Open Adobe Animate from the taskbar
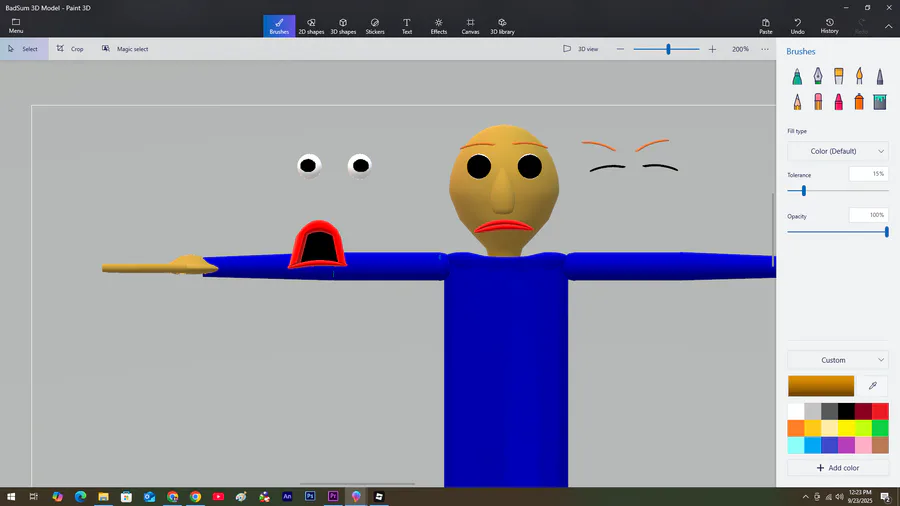 (x=287, y=497)
